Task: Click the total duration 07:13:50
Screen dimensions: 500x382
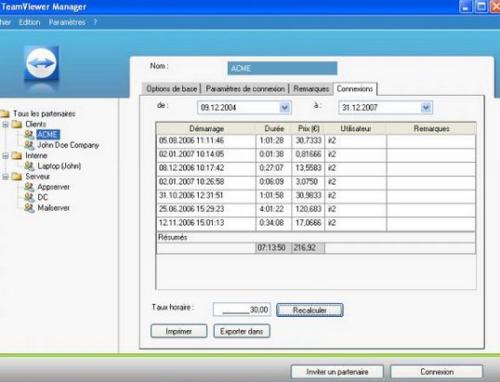Action: coord(274,248)
